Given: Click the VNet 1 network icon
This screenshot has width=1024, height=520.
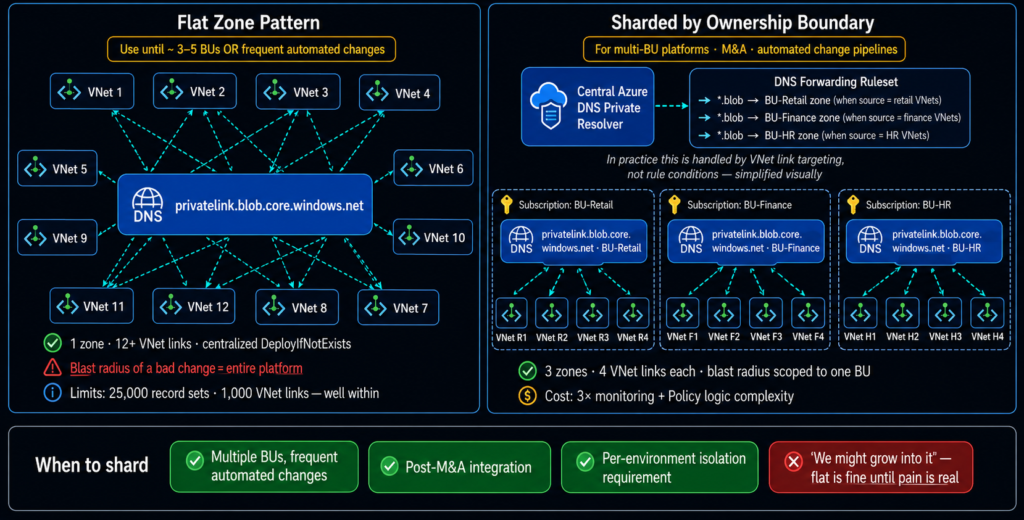Looking at the screenshot, I should click(x=69, y=91).
